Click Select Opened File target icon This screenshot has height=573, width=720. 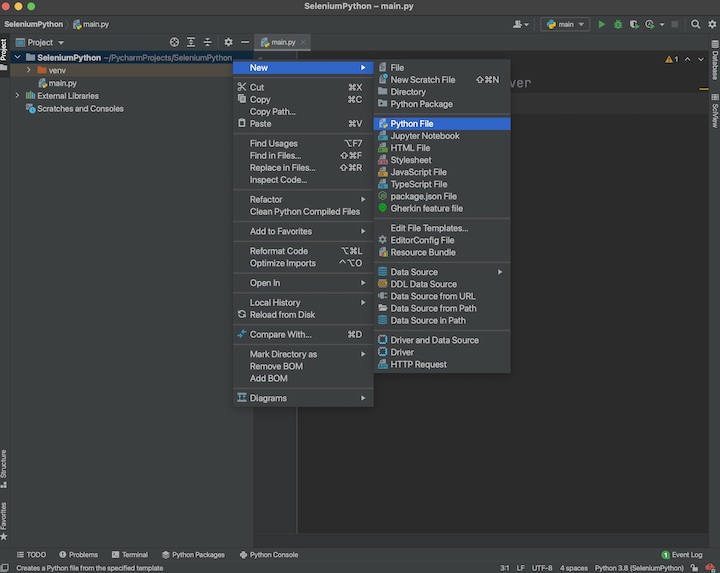pyautogui.click(x=175, y=42)
